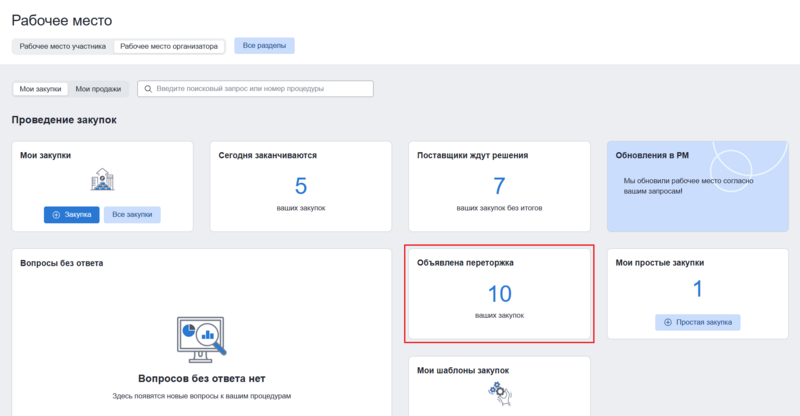Image resolution: width=800 pixels, height=416 pixels.
Task: Toggle the Мои закупки filter switch
Action: pos(40,89)
